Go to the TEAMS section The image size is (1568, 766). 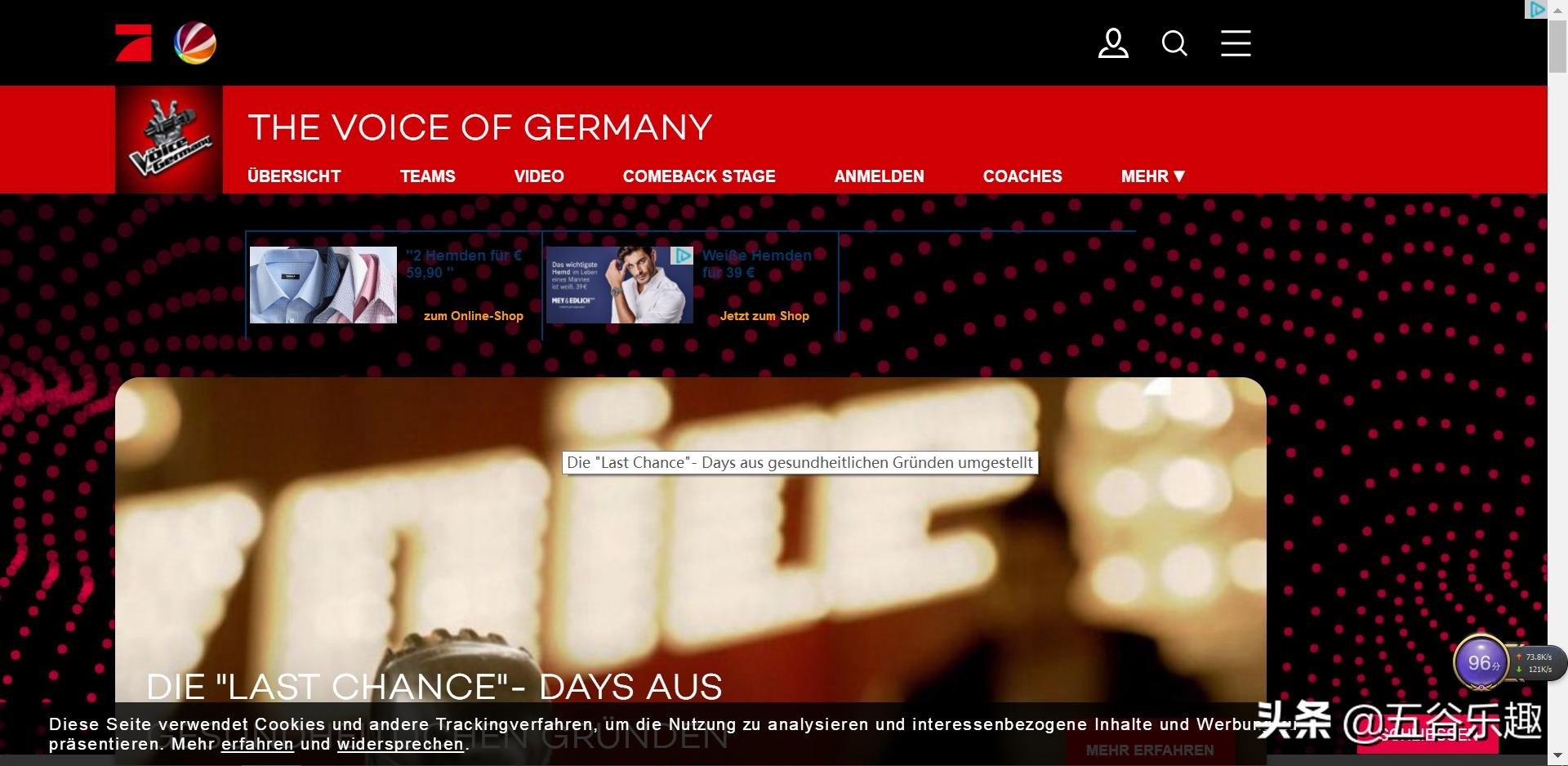[427, 176]
